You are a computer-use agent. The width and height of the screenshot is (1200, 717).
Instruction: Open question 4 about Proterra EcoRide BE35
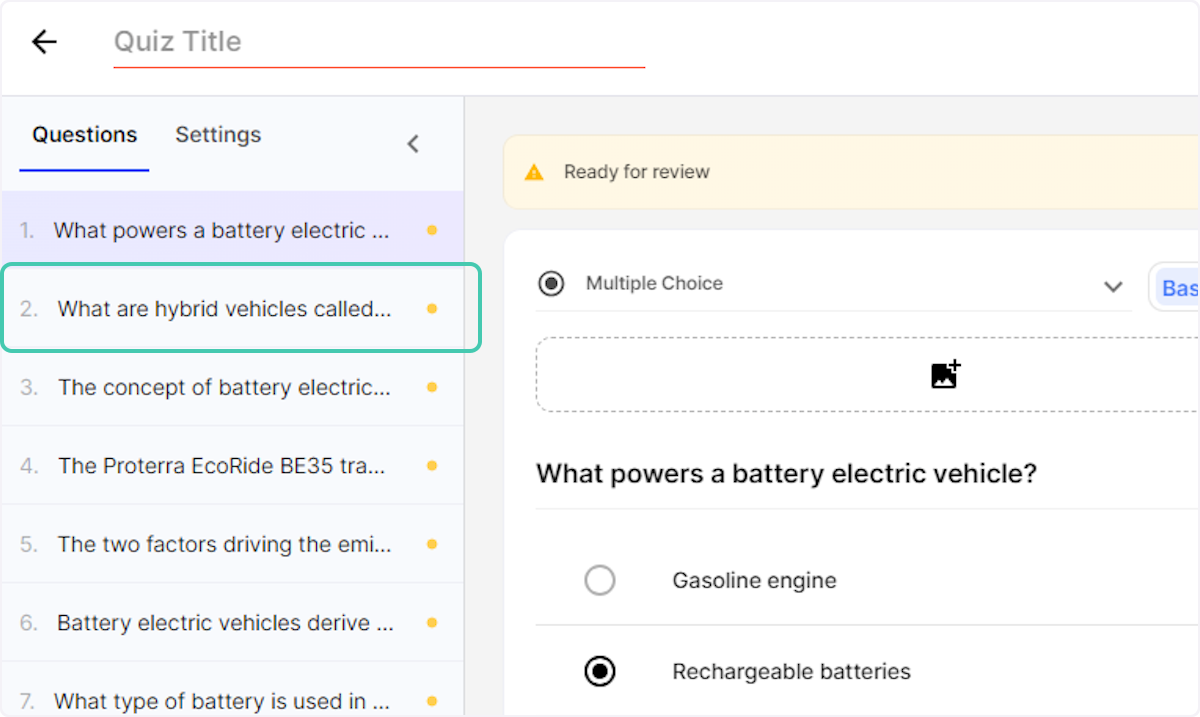pyautogui.click(x=221, y=466)
